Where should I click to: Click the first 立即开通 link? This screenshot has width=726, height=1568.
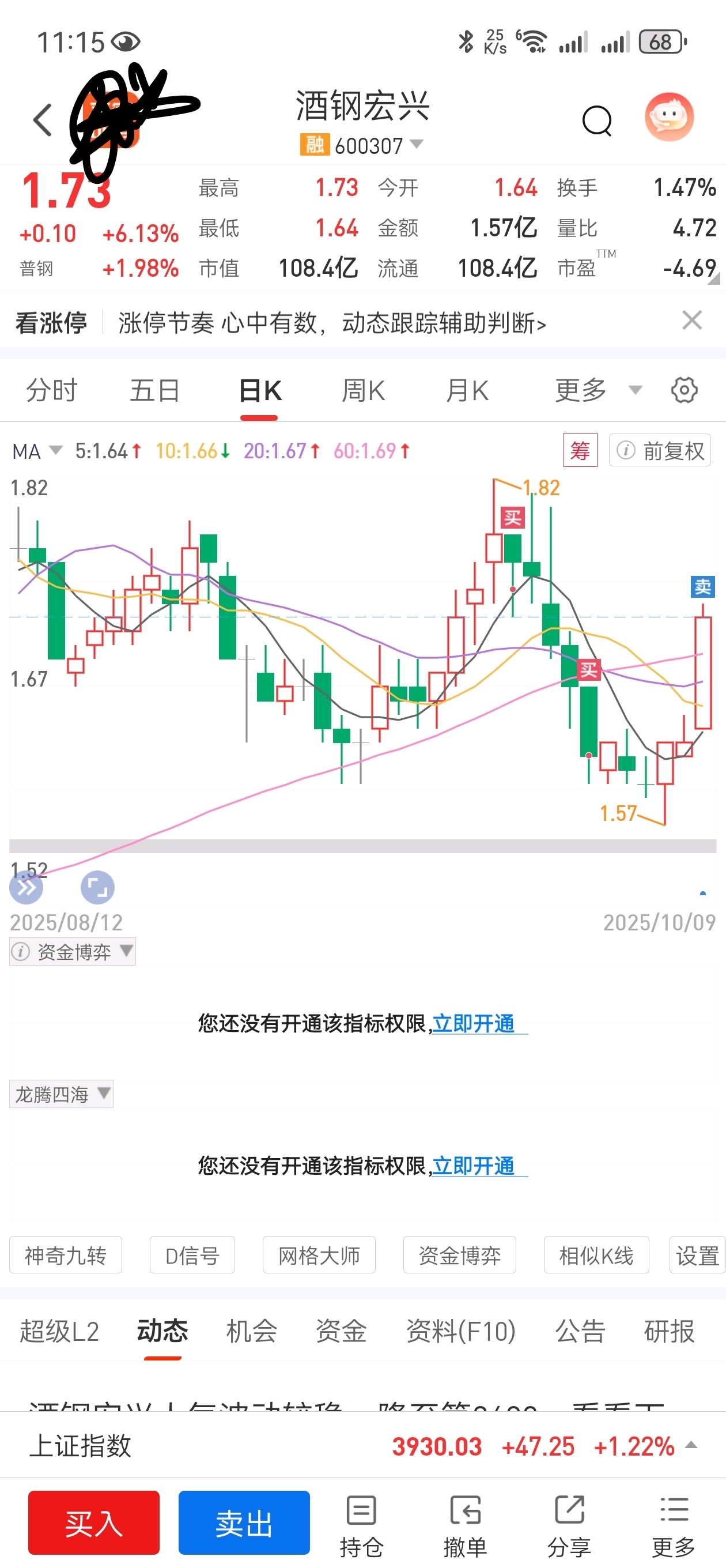474,1023
